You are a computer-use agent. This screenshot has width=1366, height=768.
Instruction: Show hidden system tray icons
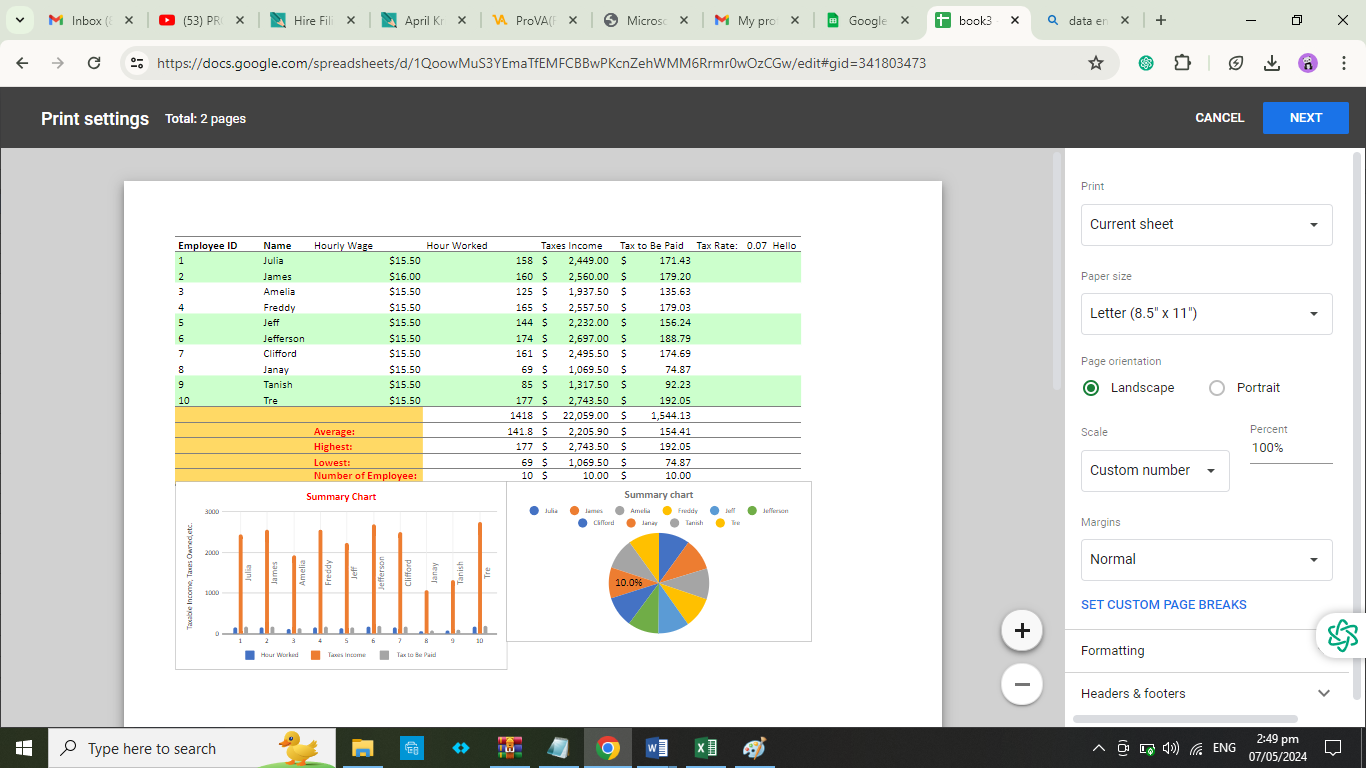(x=1098, y=748)
